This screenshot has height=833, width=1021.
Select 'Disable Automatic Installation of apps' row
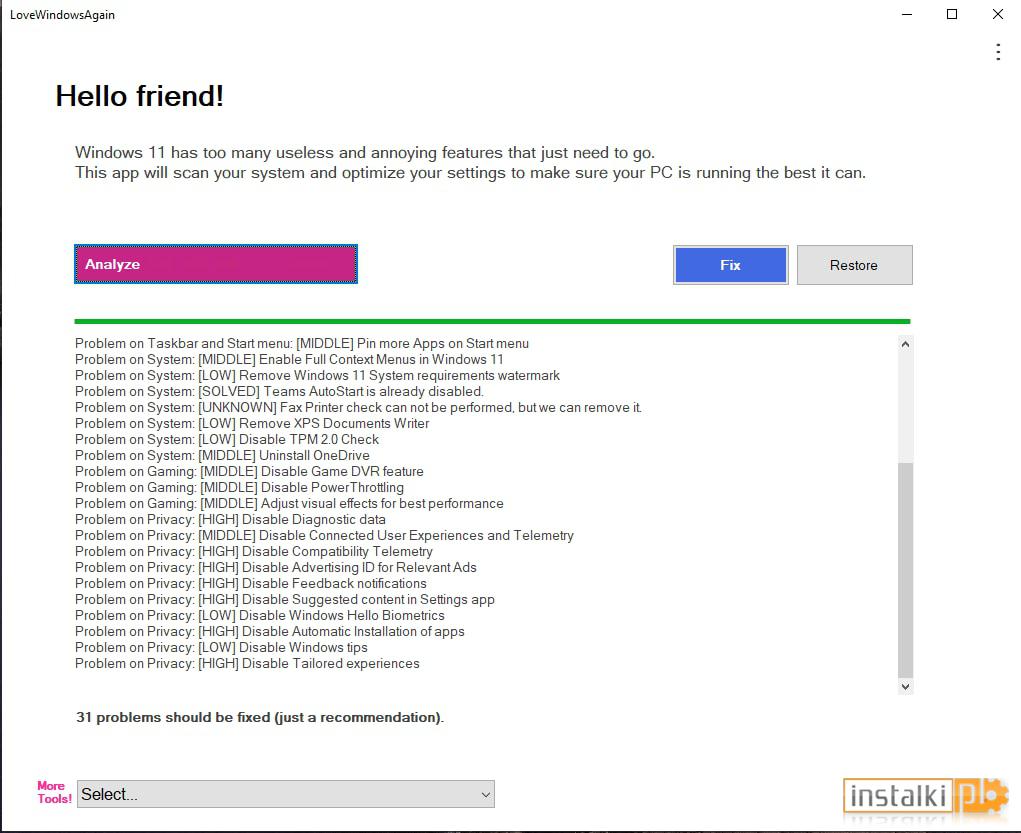270,631
